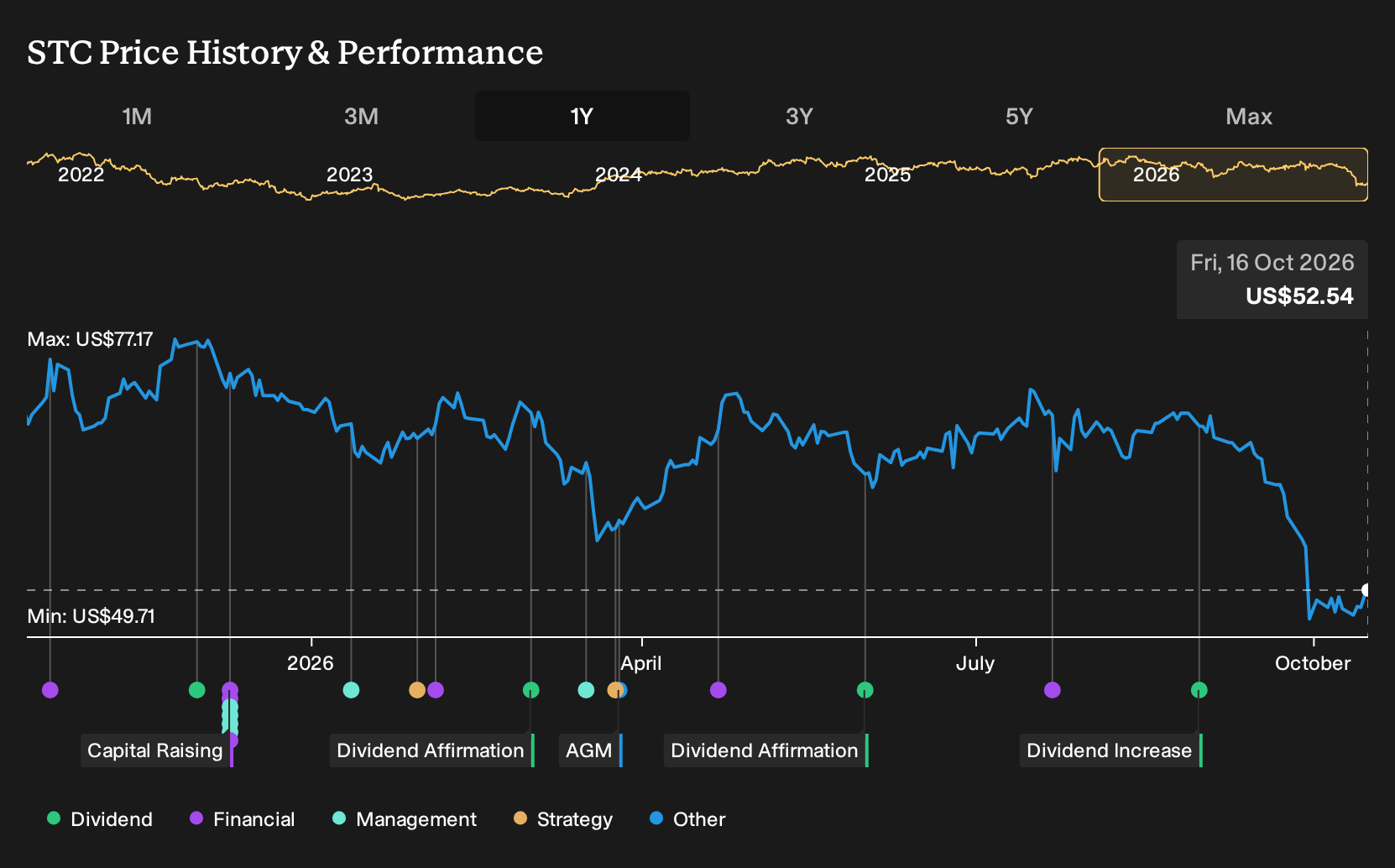Click the orange Strategy marker above AGM label
Viewport: 1395px width, 868px height.
[615, 690]
